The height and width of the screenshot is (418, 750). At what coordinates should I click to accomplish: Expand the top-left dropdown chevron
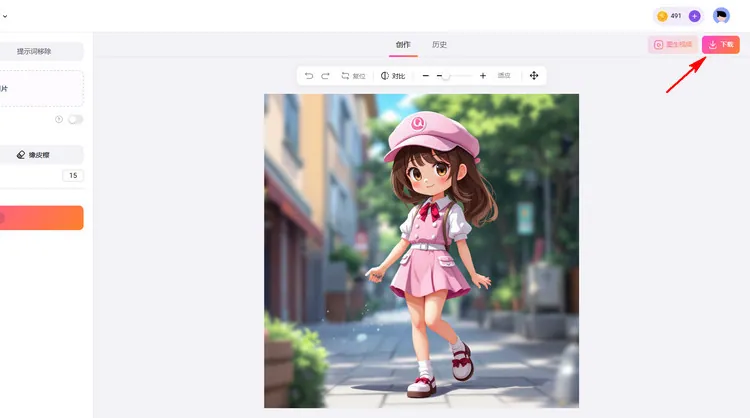[x=4, y=16]
